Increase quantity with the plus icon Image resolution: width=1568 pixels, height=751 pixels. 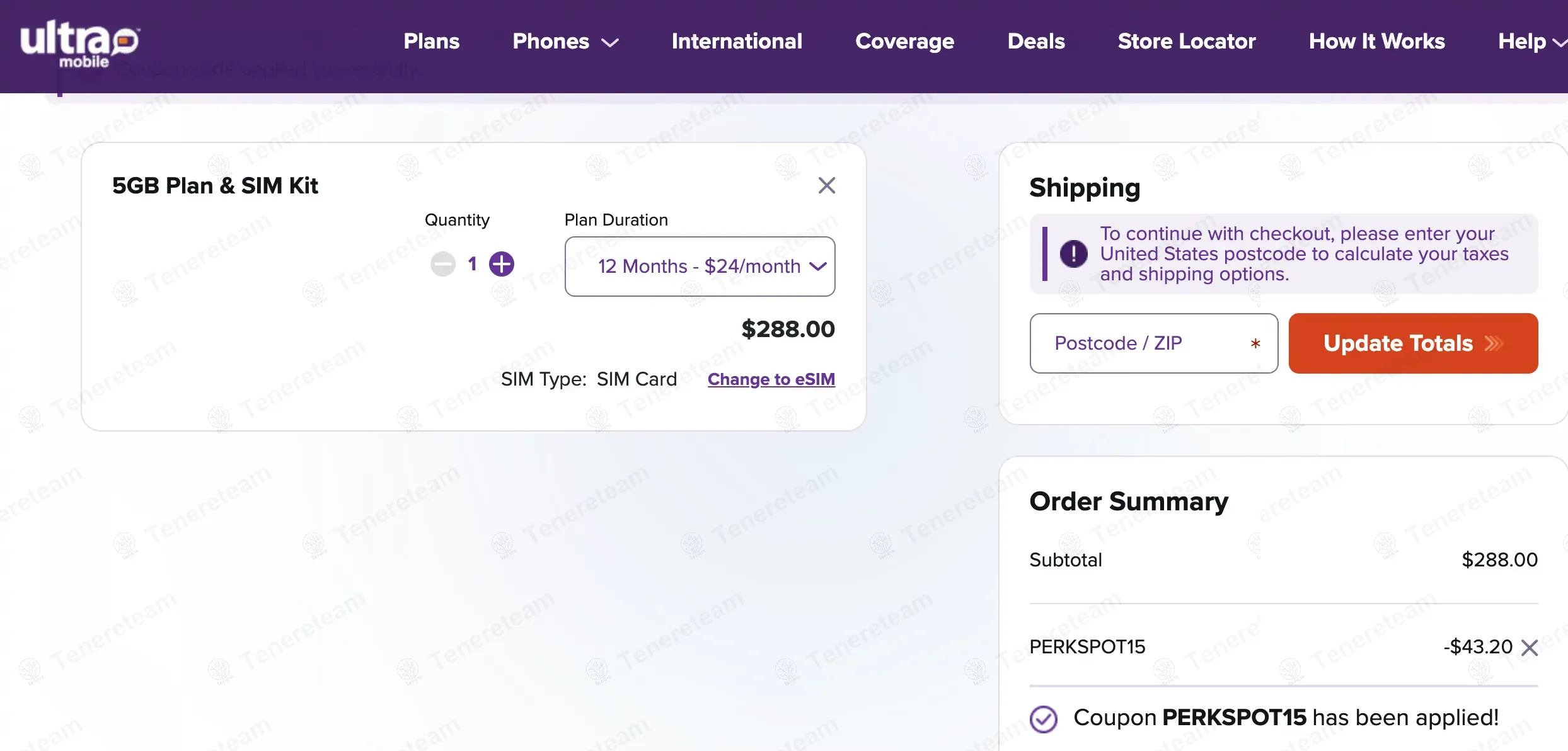tap(502, 264)
